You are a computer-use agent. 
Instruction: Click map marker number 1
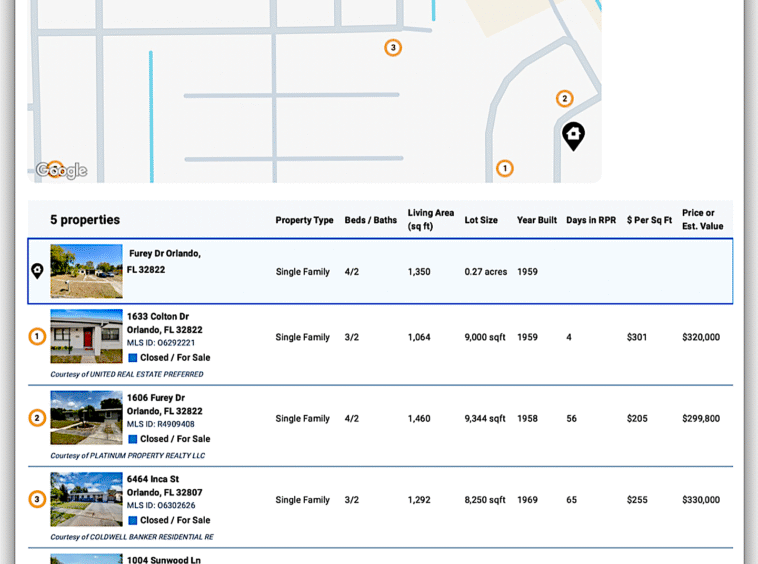click(505, 168)
